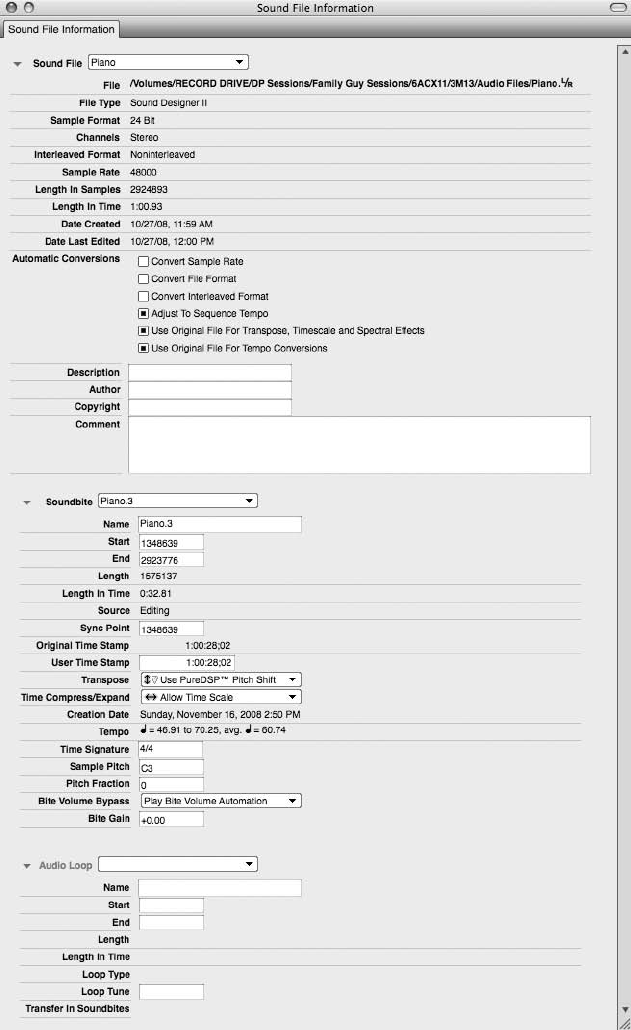Enable Convert File Format checkbox
Viewport: 631px width, 1030px height.
143,279
